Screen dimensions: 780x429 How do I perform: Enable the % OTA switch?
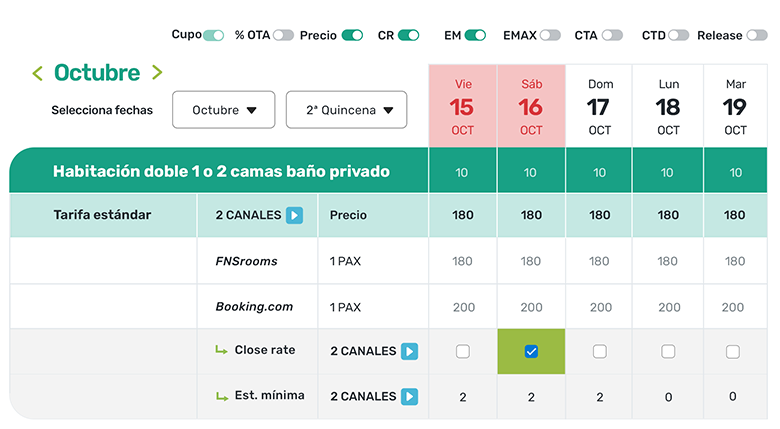[283, 35]
